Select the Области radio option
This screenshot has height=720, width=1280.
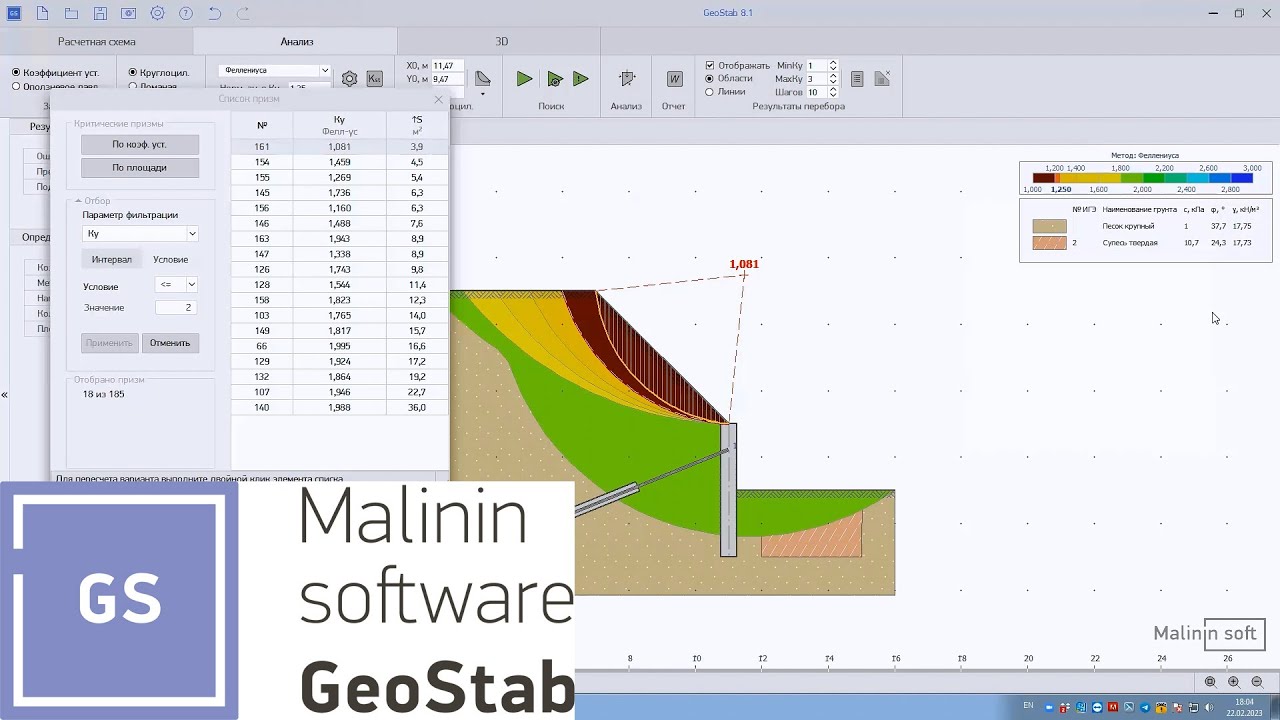(x=710, y=79)
